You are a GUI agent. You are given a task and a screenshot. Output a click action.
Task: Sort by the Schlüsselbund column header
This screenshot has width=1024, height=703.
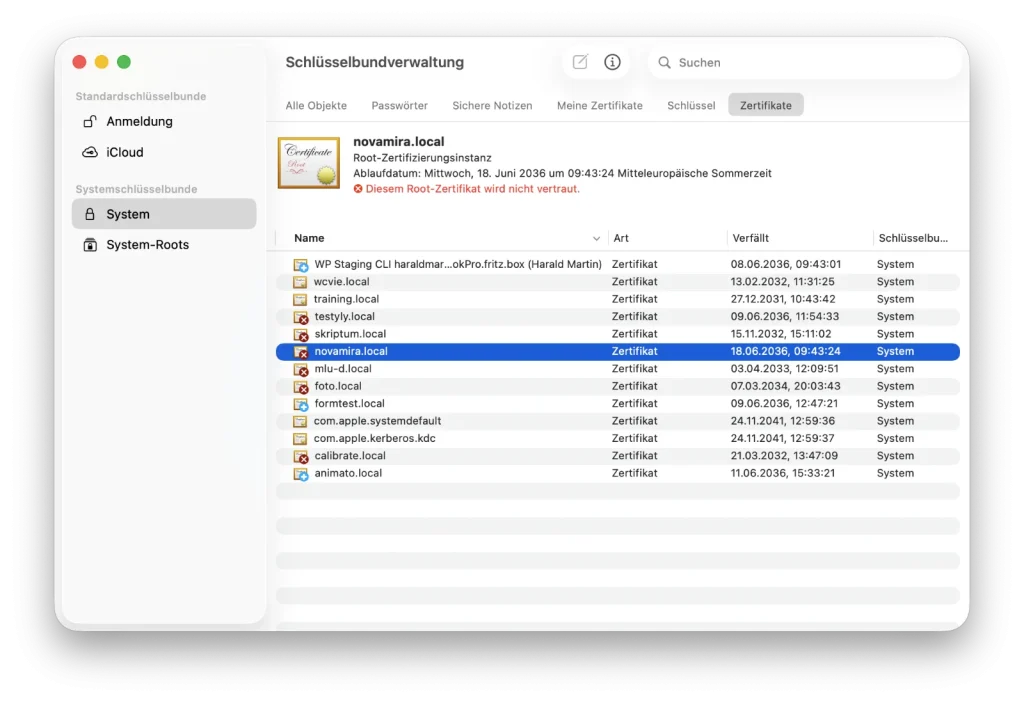913,238
